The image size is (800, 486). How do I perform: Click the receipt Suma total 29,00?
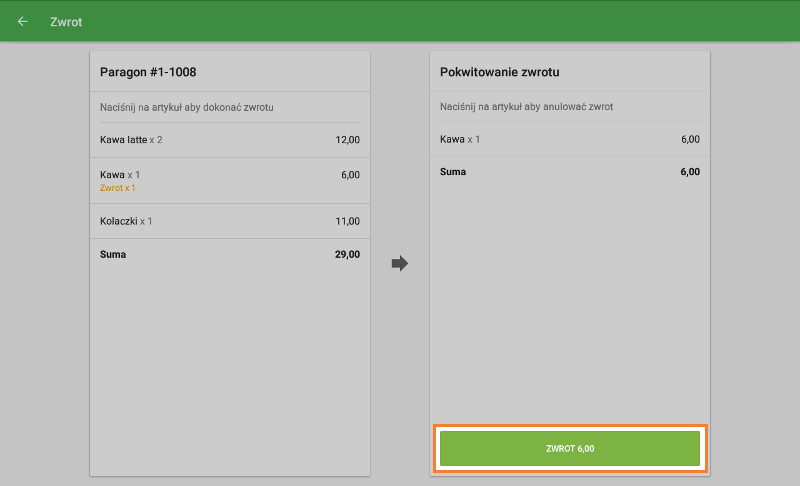(x=347, y=254)
